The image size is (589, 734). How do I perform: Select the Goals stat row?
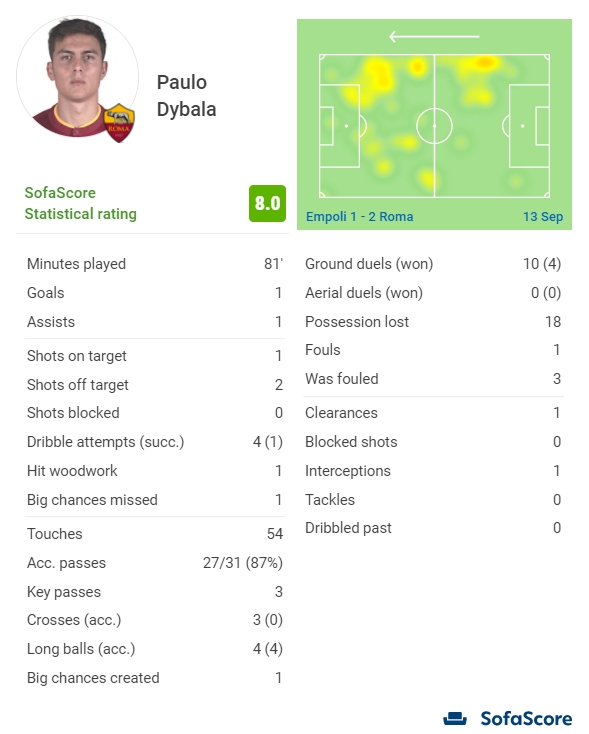(155, 293)
